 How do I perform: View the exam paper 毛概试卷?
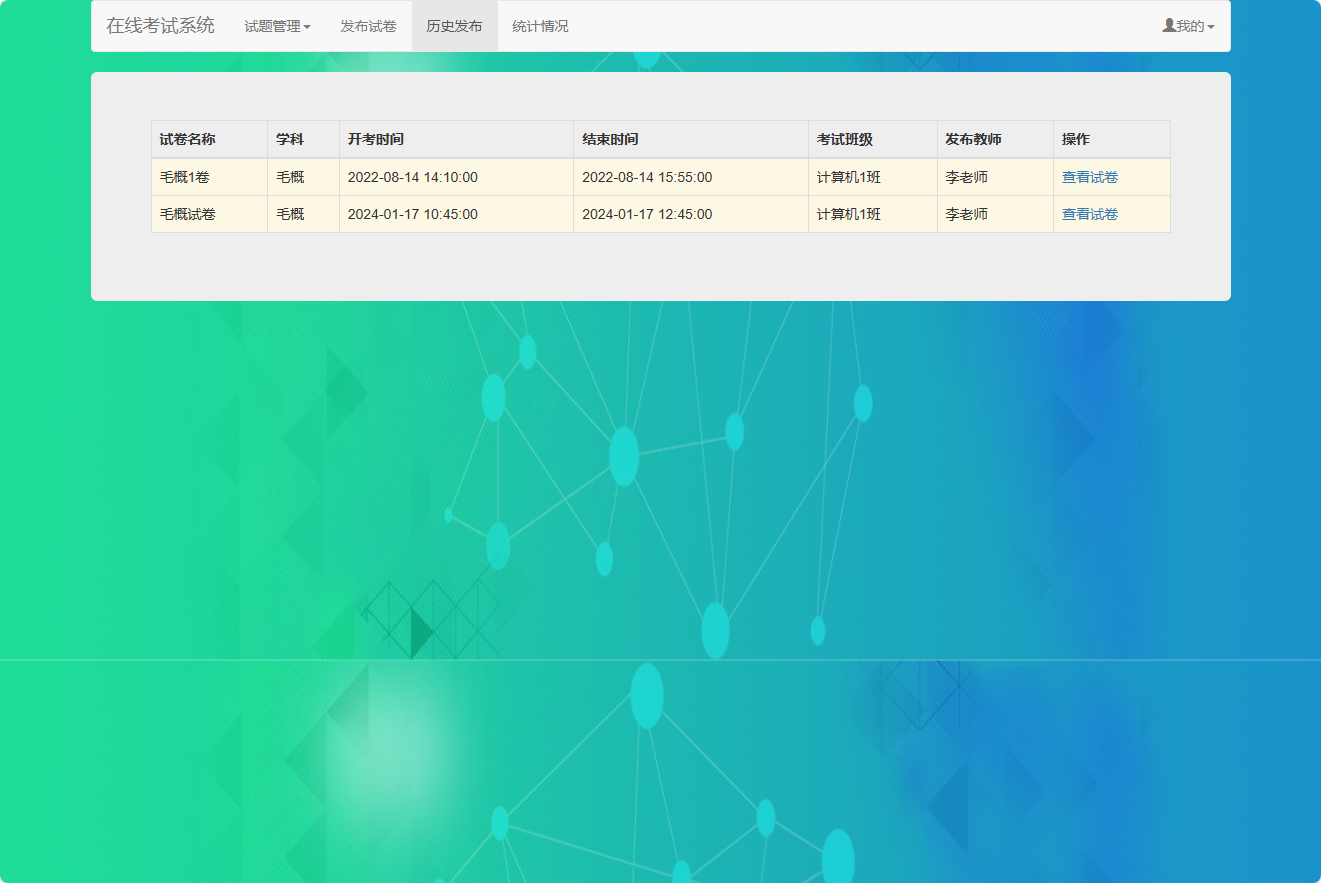point(1089,213)
